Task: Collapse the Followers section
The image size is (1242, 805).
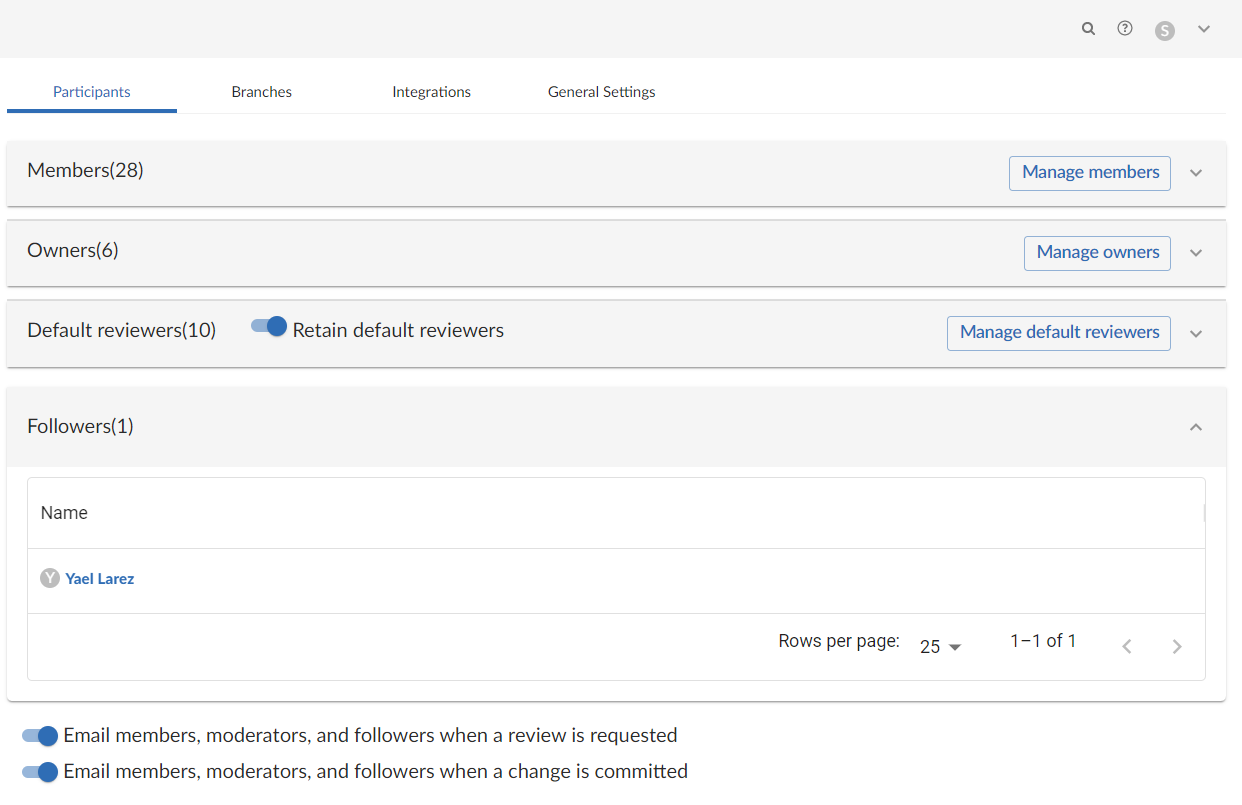Action: (1196, 426)
